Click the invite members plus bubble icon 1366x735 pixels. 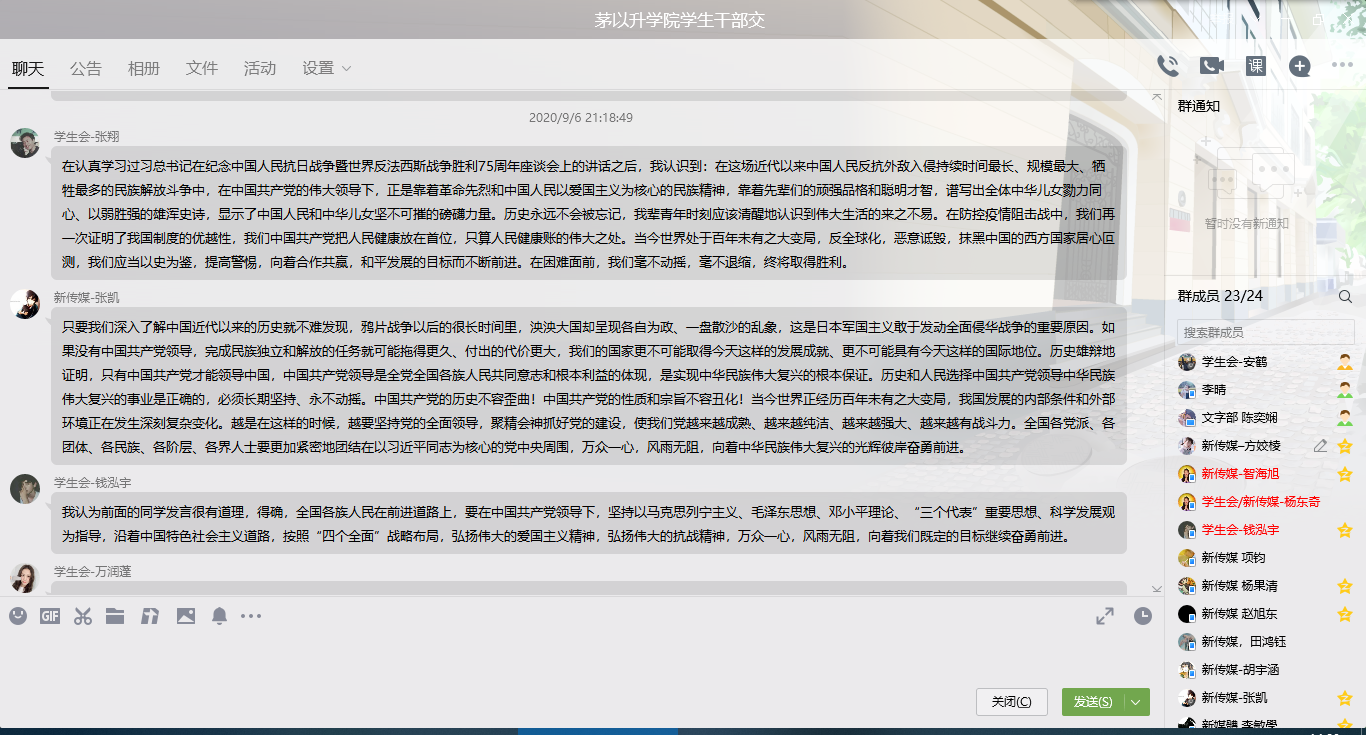pos(1299,66)
